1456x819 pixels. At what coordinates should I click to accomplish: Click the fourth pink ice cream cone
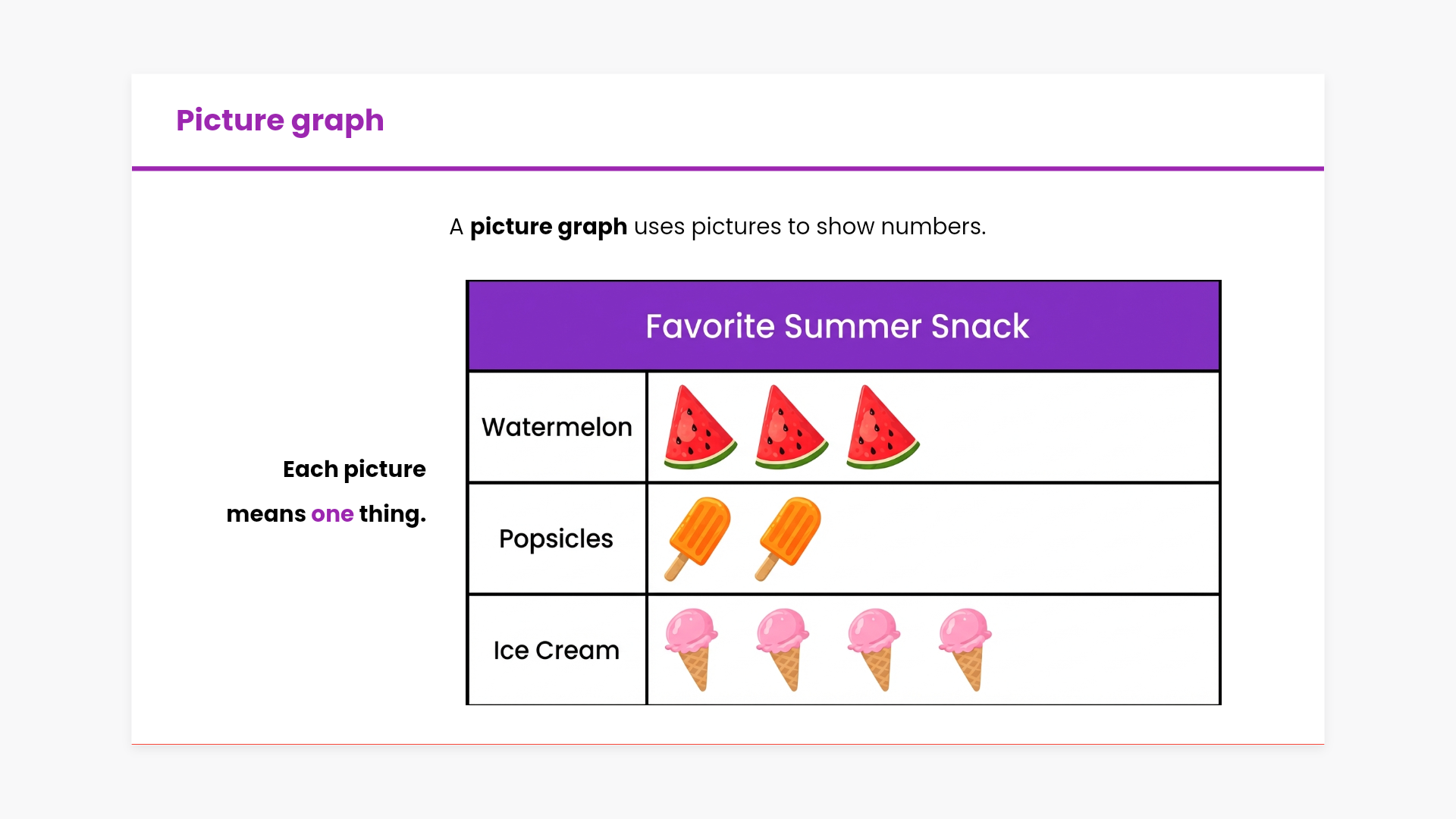[x=965, y=648]
